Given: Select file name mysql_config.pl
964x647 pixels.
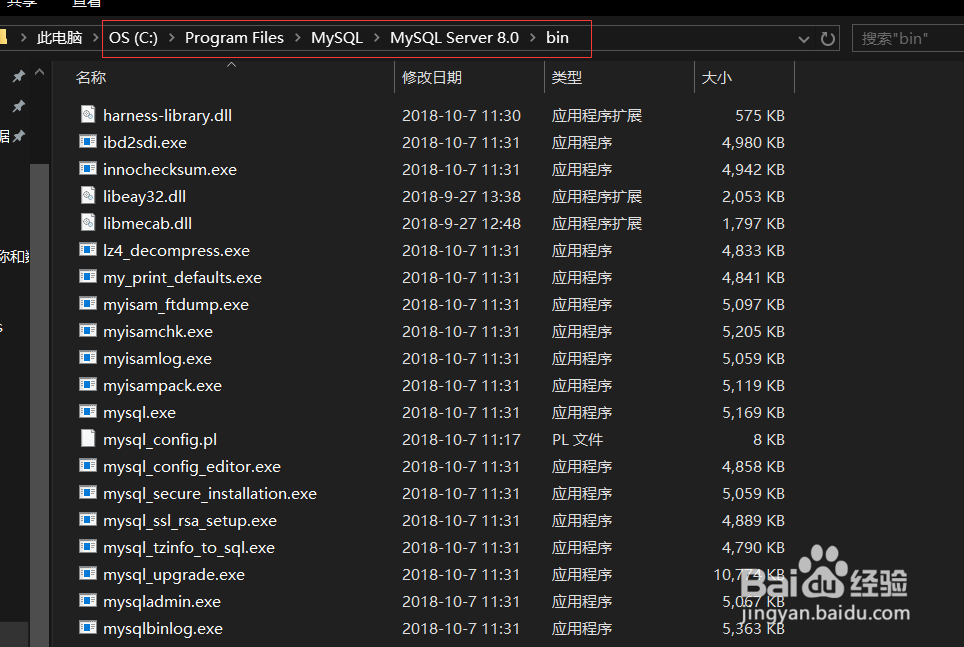Looking at the screenshot, I should coord(160,440).
